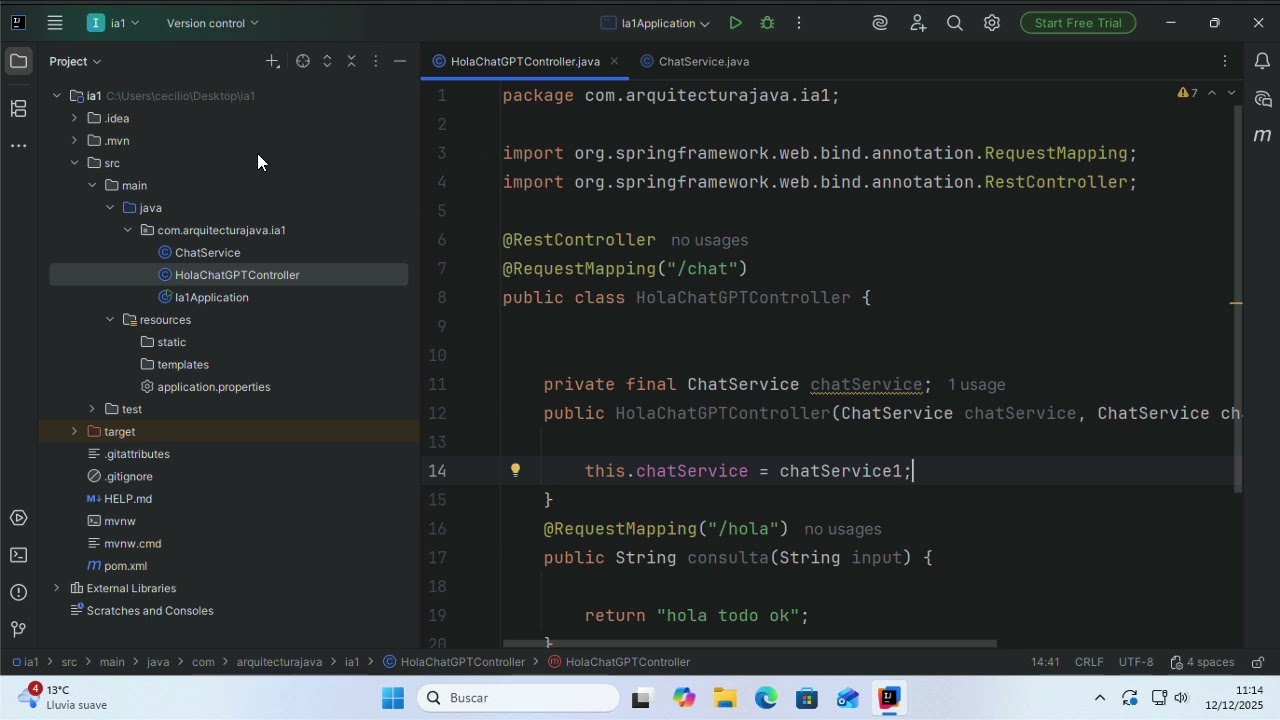Change UTF-8 file encoding
Viewport: 1280px width, 720px height.
click(x=1136, y=662)
